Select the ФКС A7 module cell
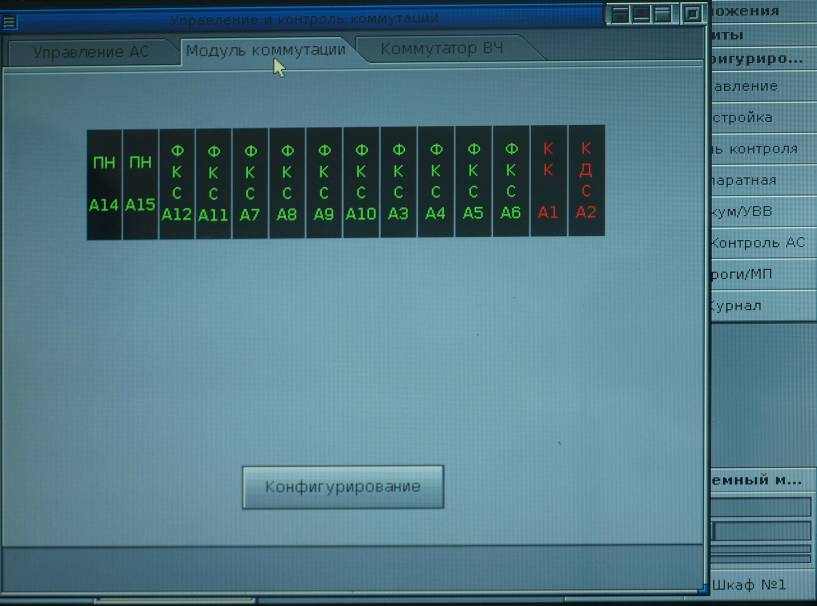The height and width of the screenshot is (606, 817). [250, 183]
